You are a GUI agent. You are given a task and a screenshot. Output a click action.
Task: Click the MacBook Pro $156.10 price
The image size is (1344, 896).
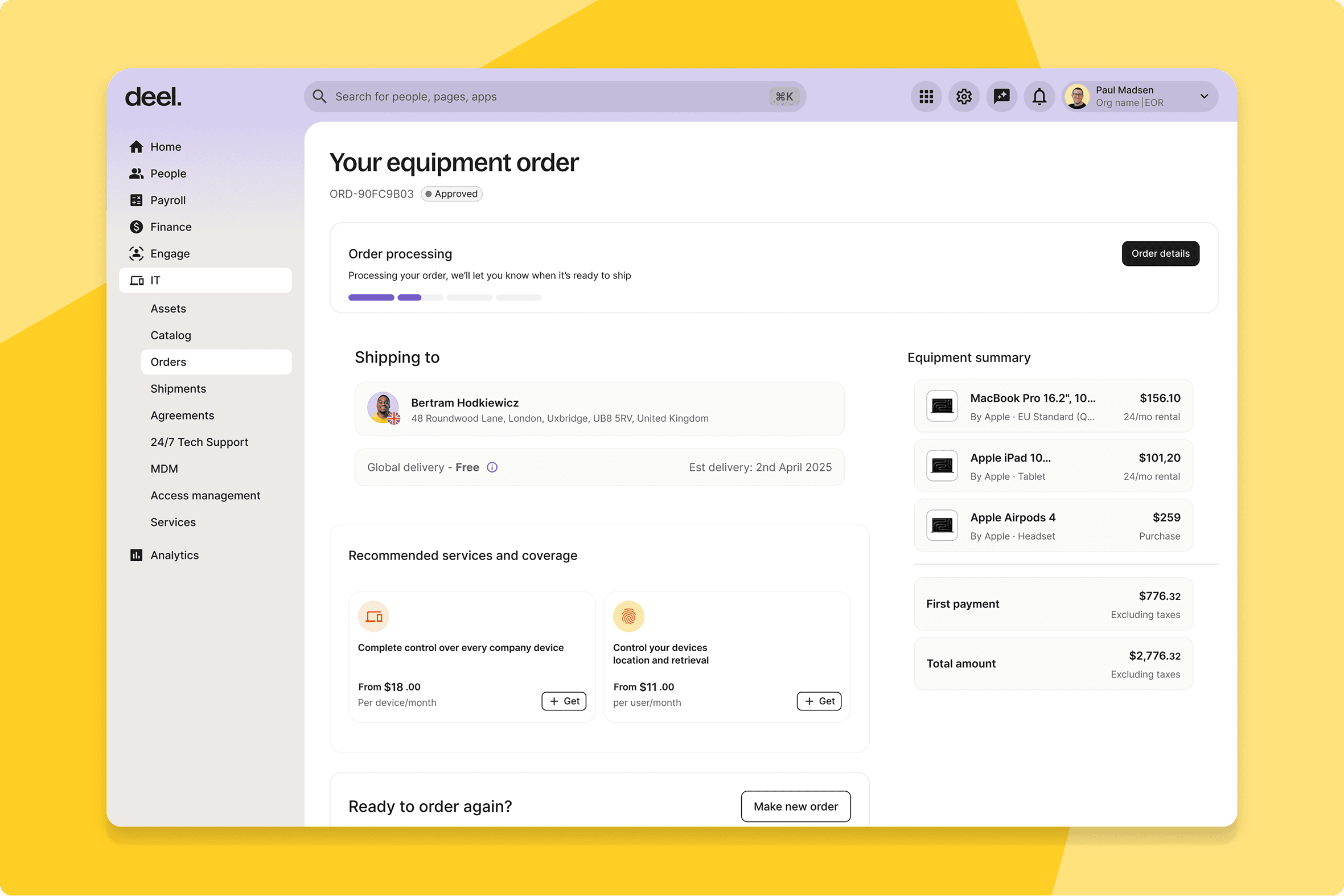click(1160, 398)
